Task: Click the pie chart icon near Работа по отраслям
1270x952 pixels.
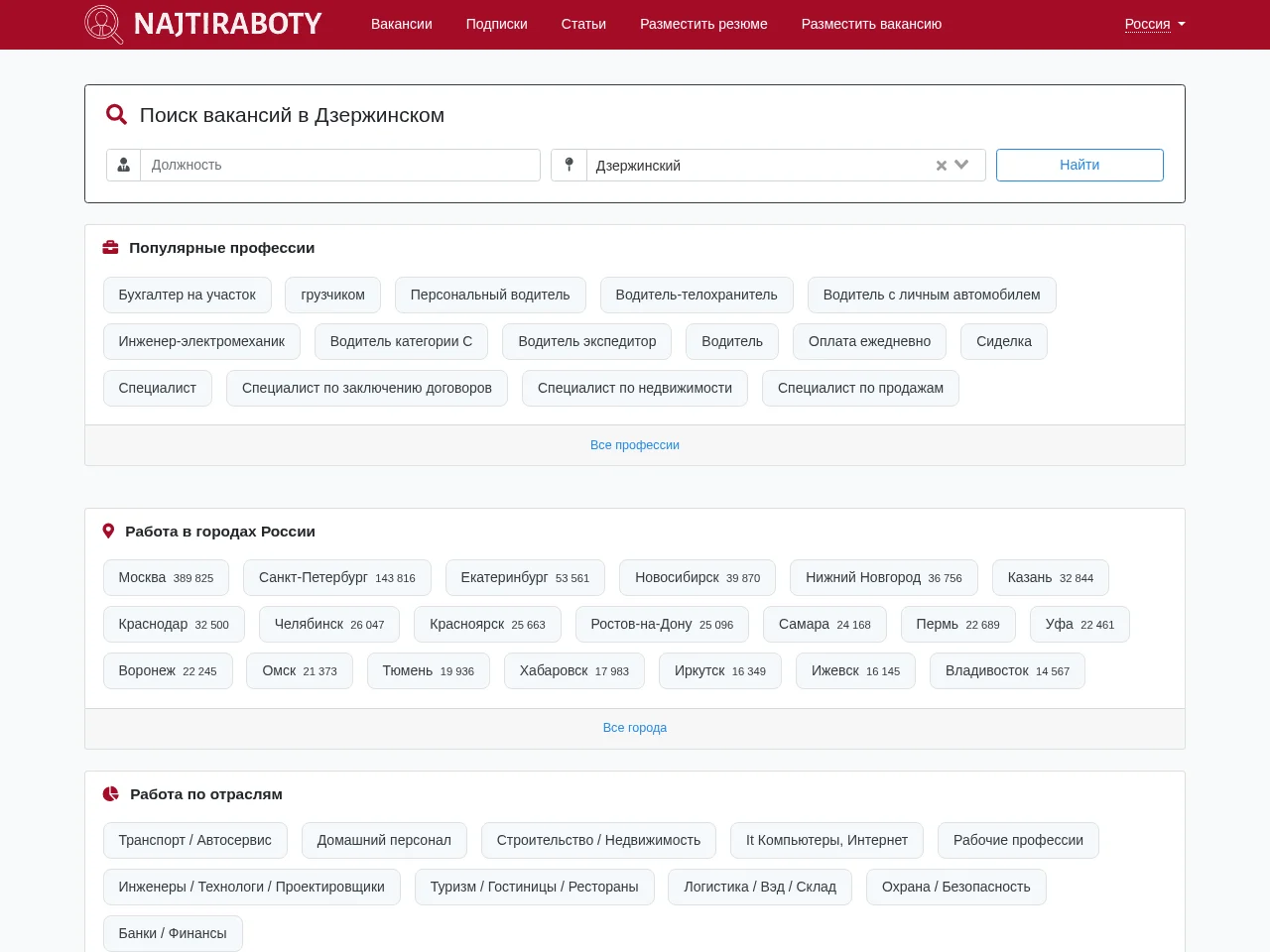Action: pyautogui.click(x=111, y=794)
